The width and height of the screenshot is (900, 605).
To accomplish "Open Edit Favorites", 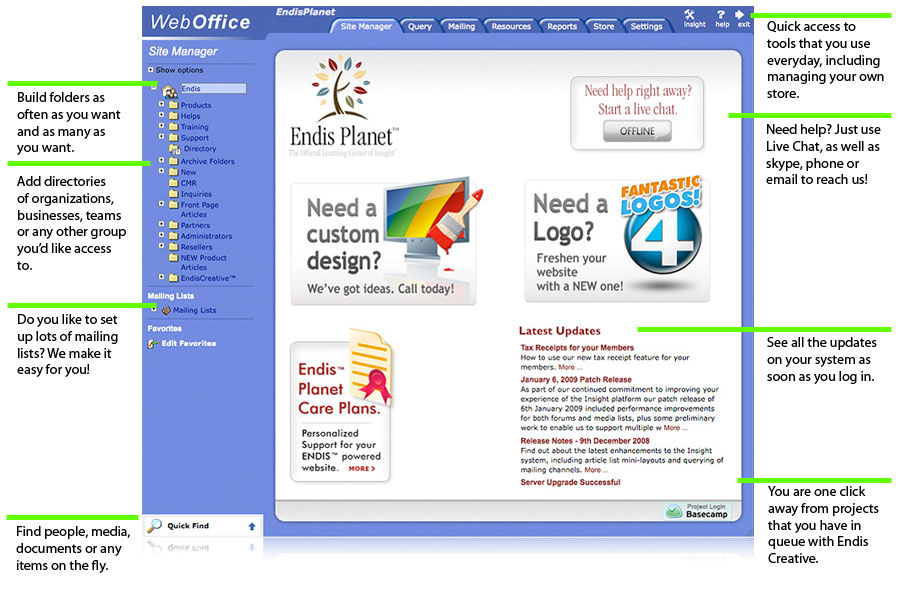I will [x=188, y=343].
